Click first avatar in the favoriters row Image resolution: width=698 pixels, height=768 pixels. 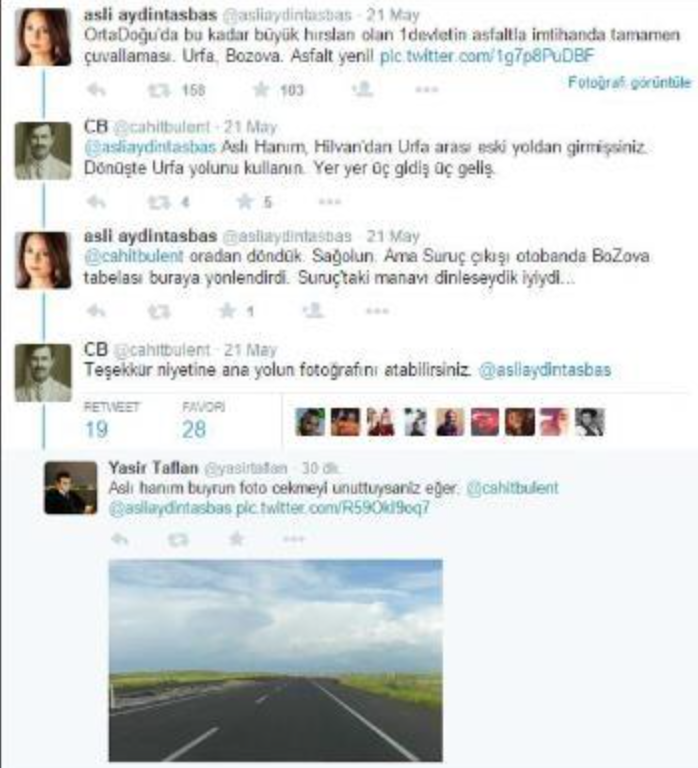[310, 422]
